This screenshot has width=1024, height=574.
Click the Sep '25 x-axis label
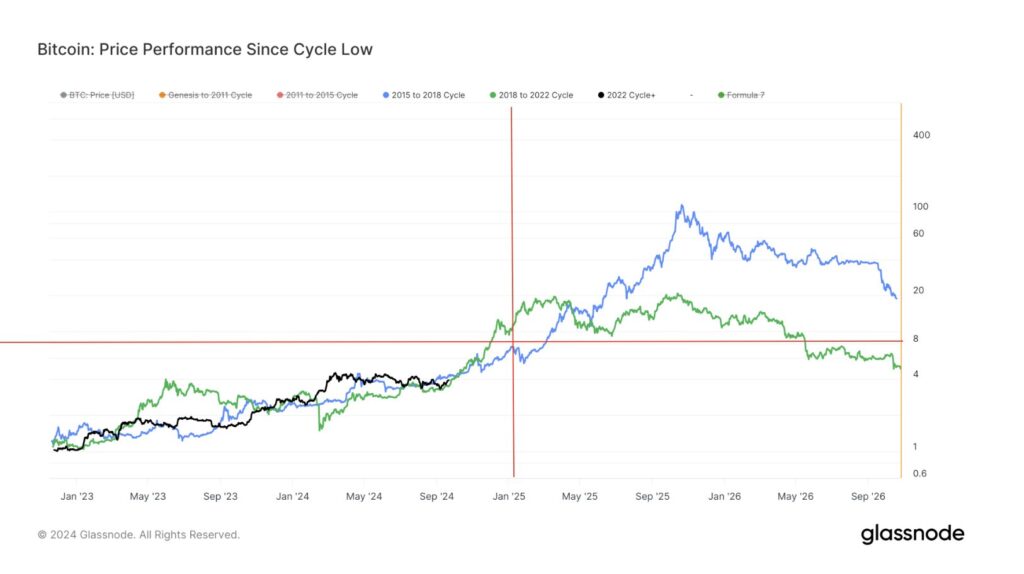click(652, 496)
